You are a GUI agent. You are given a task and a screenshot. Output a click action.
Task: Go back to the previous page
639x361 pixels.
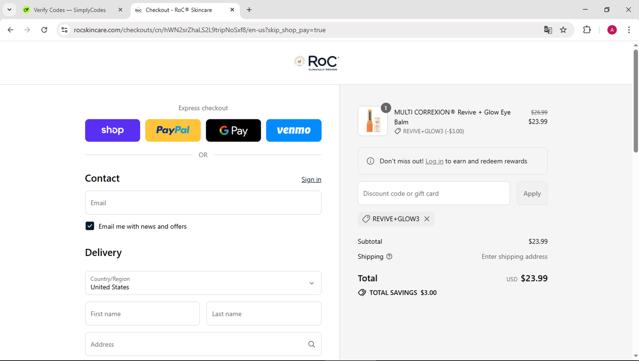(x=11, y=30)
